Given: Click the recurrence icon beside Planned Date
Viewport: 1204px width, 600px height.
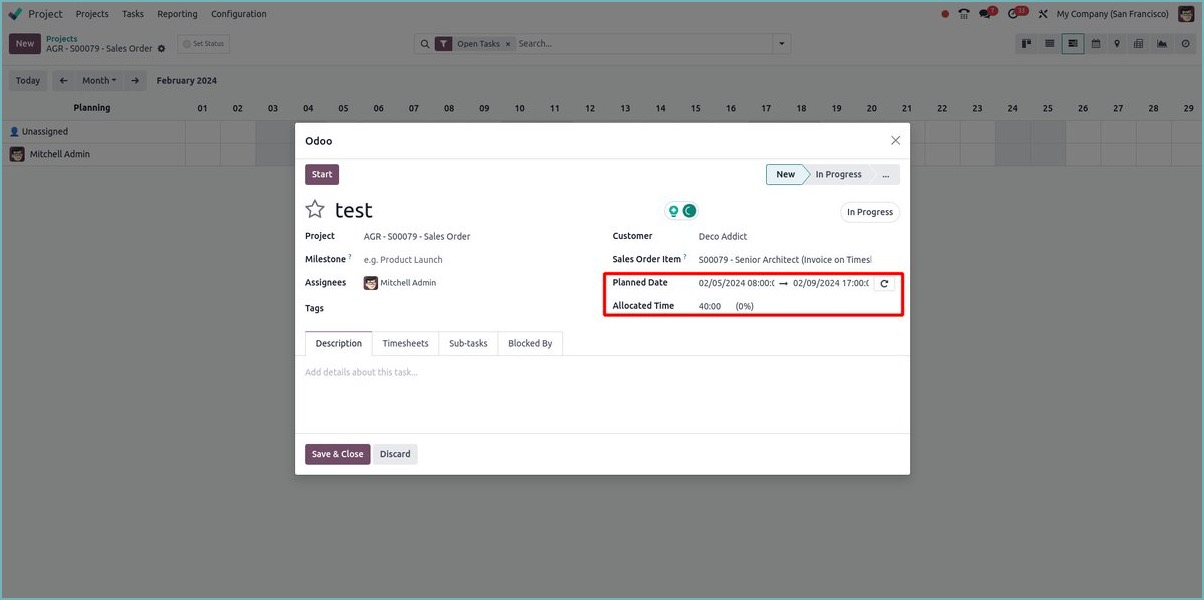Looking at the screenshot, I should tap(884, 284).
